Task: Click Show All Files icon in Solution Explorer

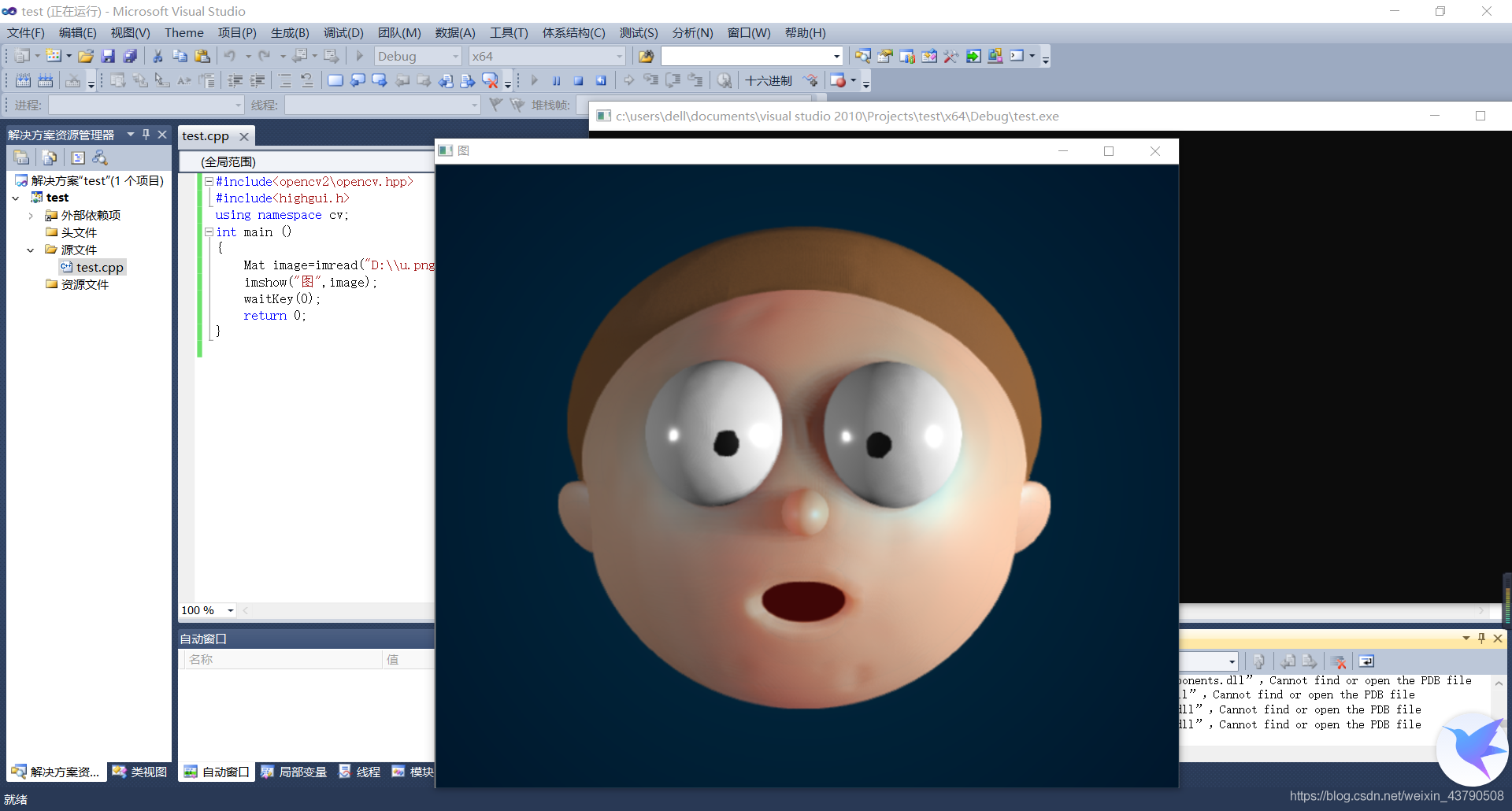Action: pyautogui.click(x=49, y=157)
